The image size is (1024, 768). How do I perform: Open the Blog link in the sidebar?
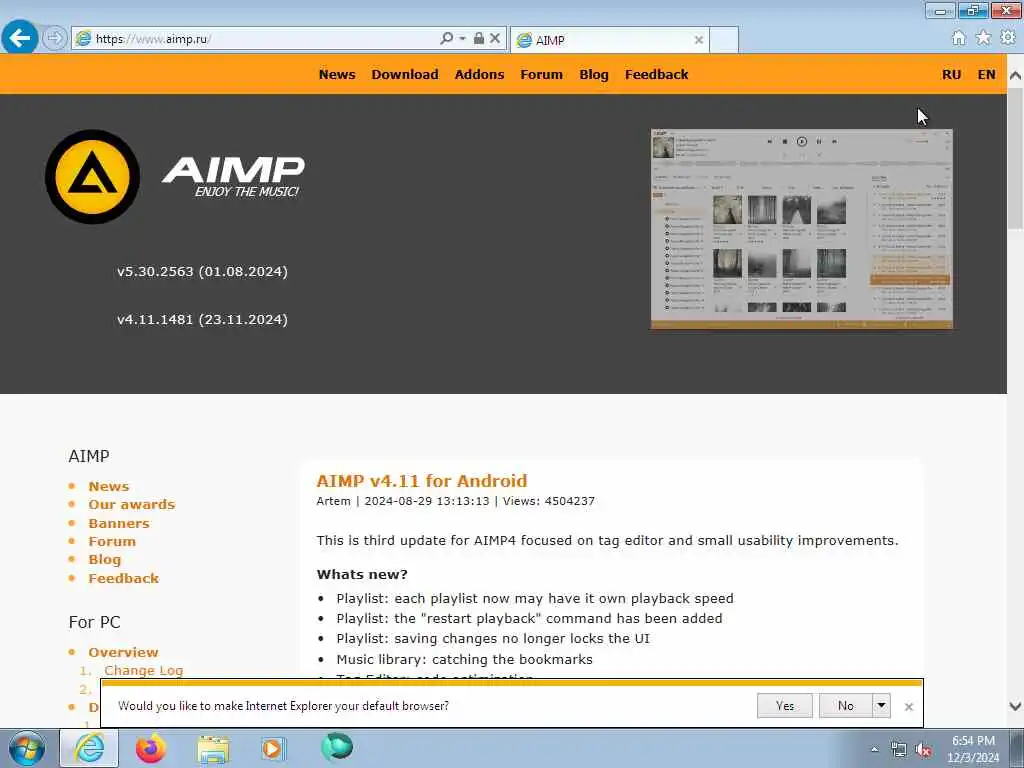point(104,560)
